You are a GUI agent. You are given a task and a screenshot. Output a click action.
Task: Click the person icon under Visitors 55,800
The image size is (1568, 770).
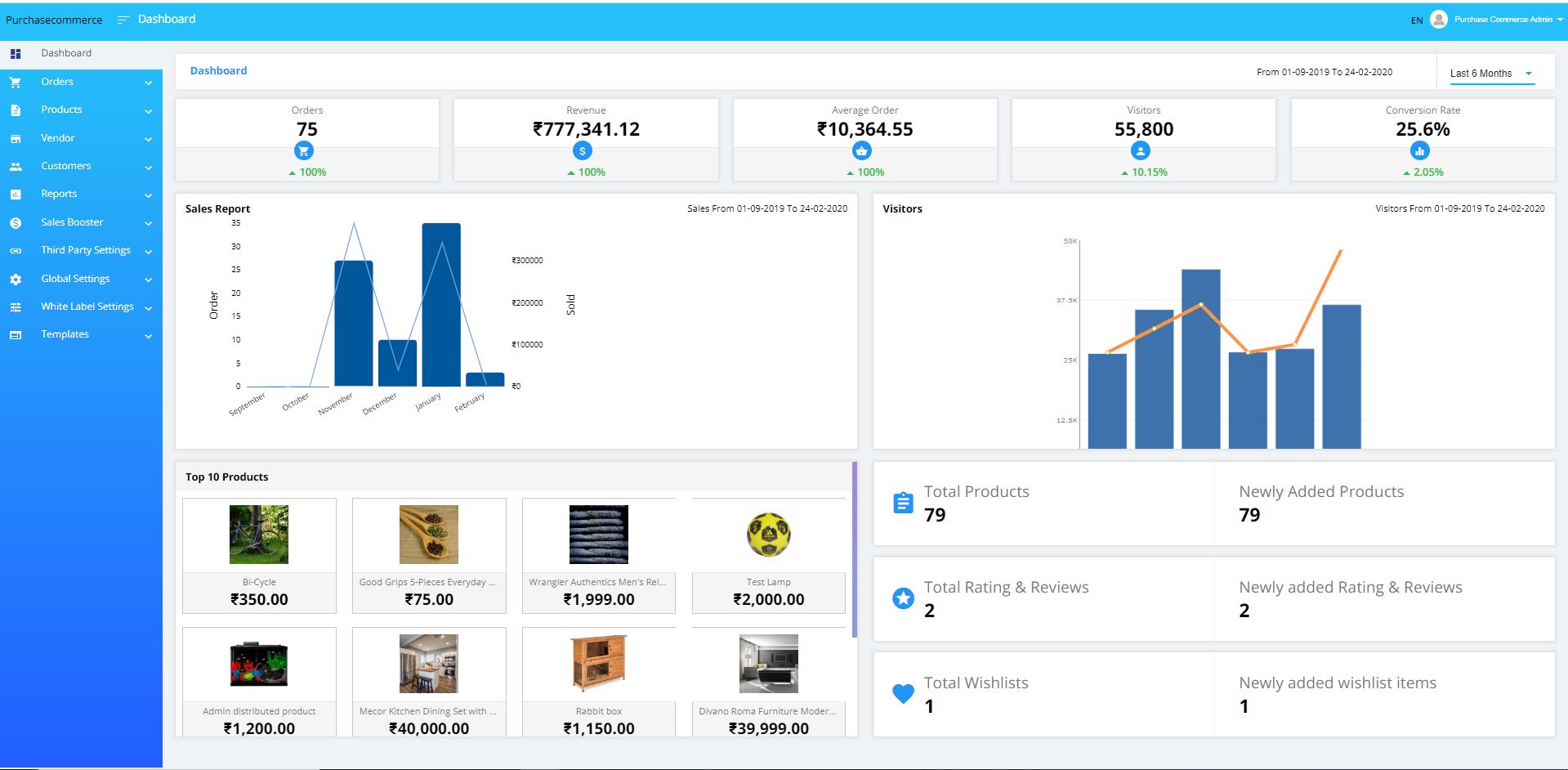coord(1141,150)
